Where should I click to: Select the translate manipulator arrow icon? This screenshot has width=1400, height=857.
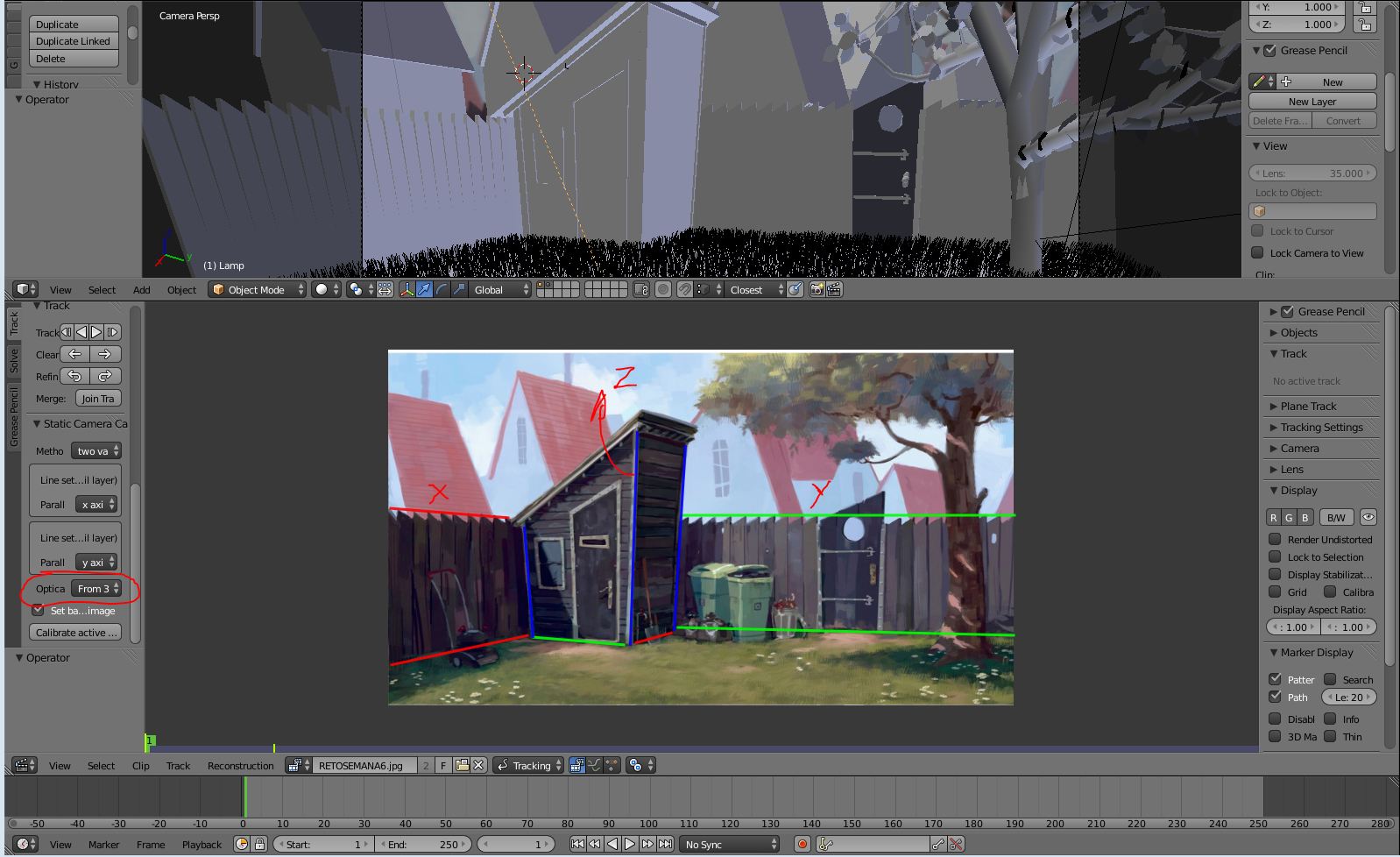pyautogui.click(x=424, y=289)
